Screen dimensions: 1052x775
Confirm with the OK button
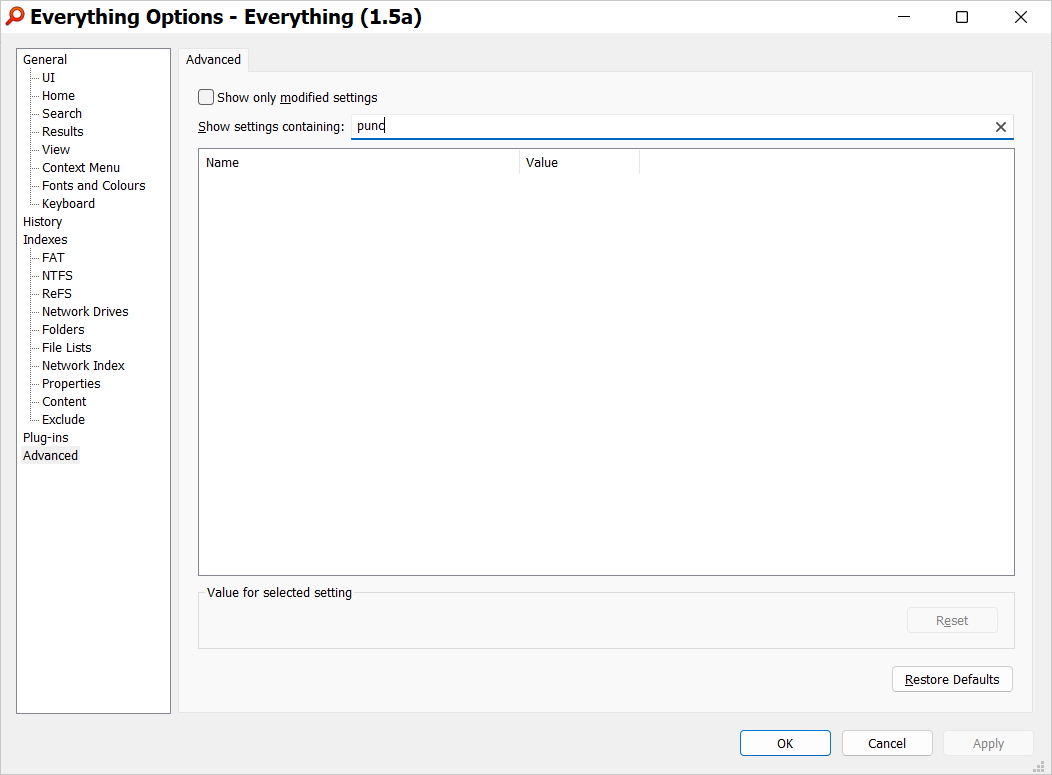tap(785, 743)
